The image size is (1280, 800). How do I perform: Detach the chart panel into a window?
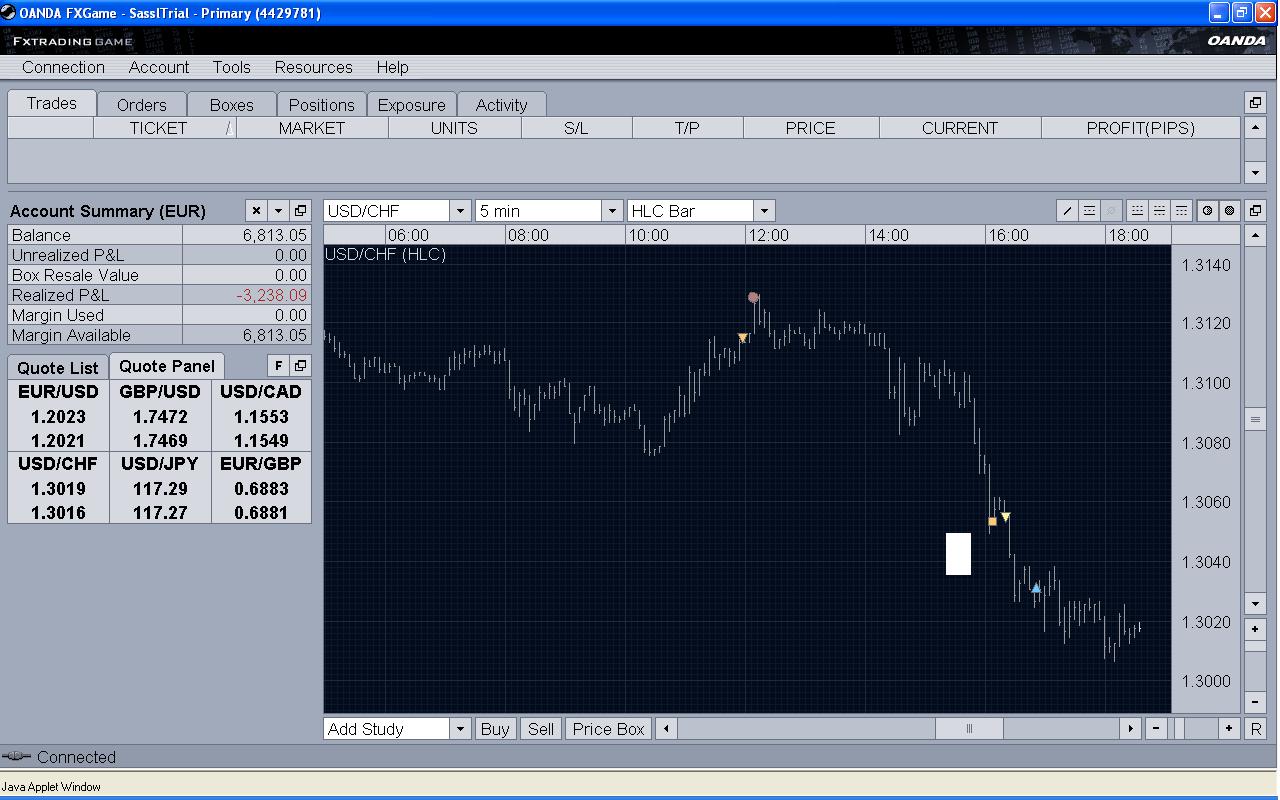pos(1255,211)
